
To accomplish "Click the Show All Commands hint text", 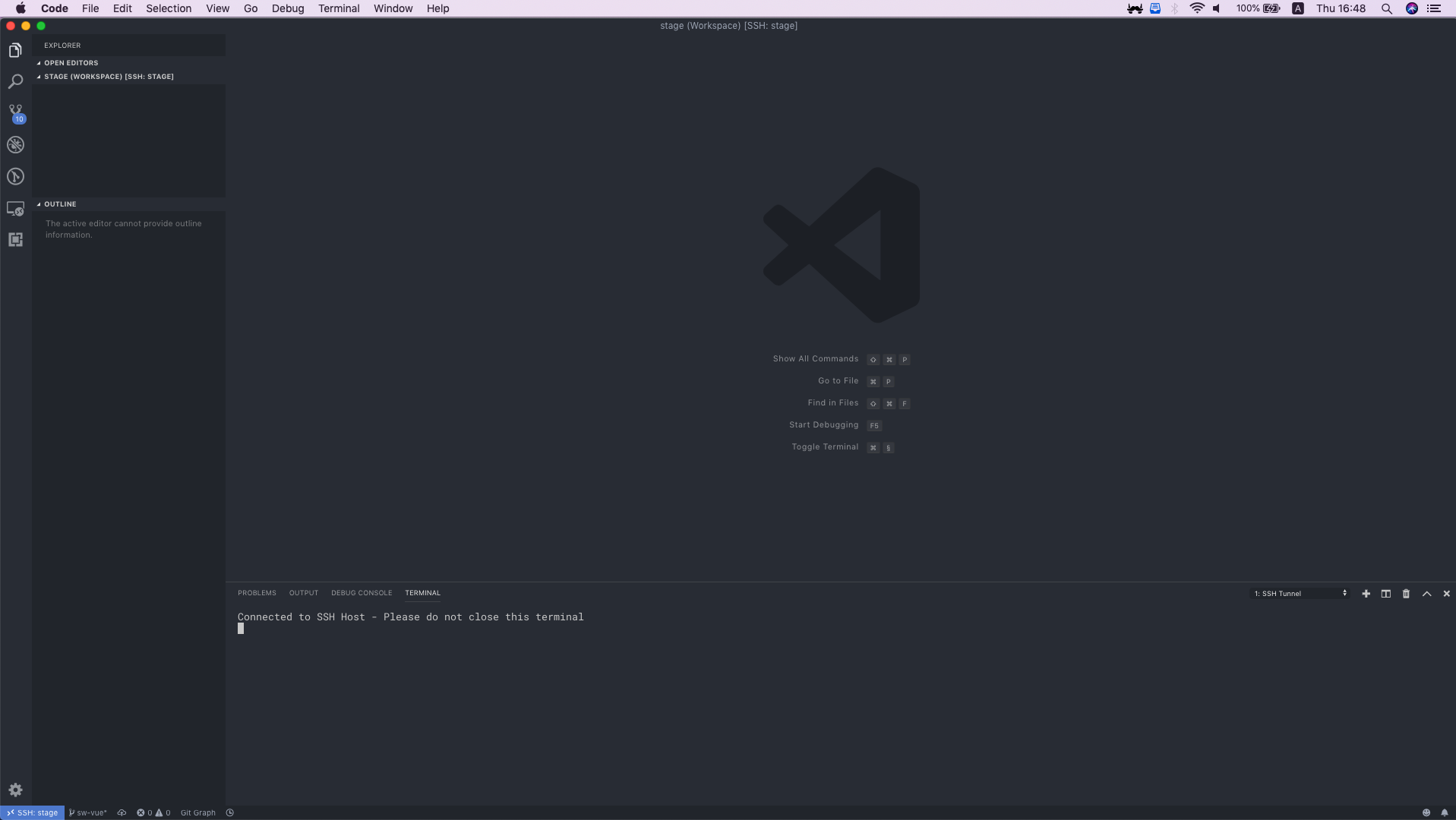I will 815,359.
